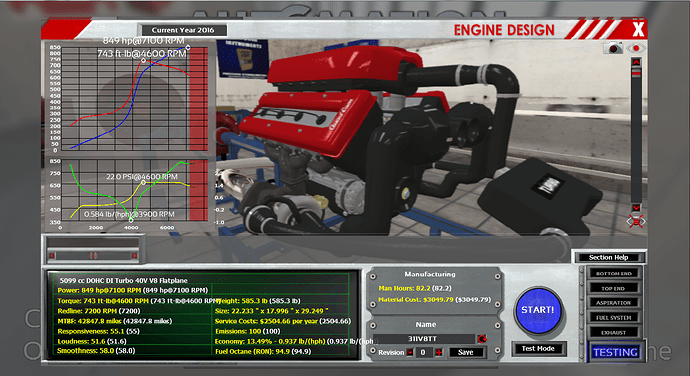Decrease revision with the minus button
The width and height of the screenshot is (690, 376).
pos(410,352)
